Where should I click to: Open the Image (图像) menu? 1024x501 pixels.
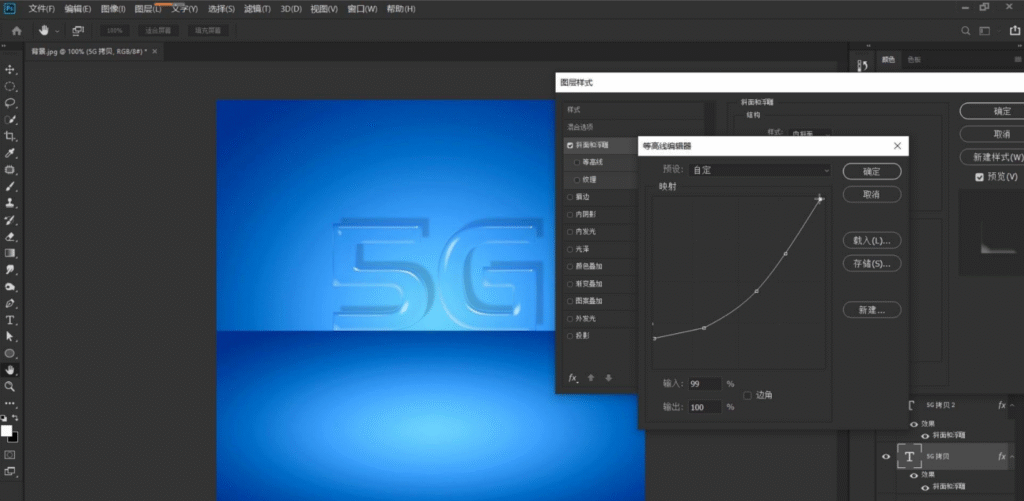pyautogui.click(x=113, y=9)
